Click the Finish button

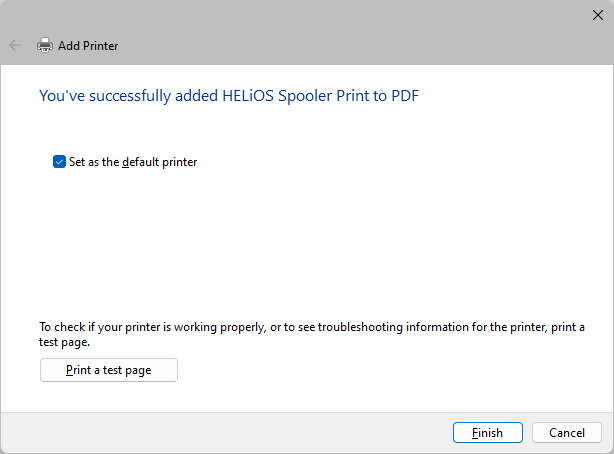[x=488, y=432]
